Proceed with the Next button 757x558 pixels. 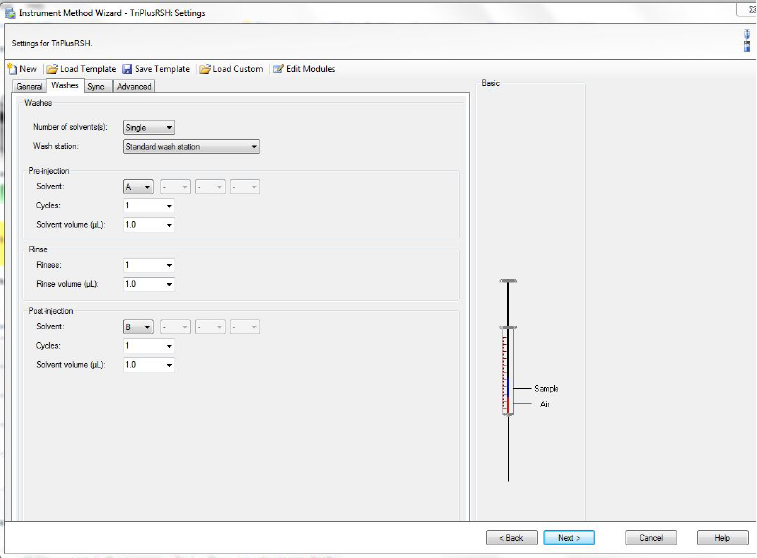pyautogui.click(x=569, y=538)
